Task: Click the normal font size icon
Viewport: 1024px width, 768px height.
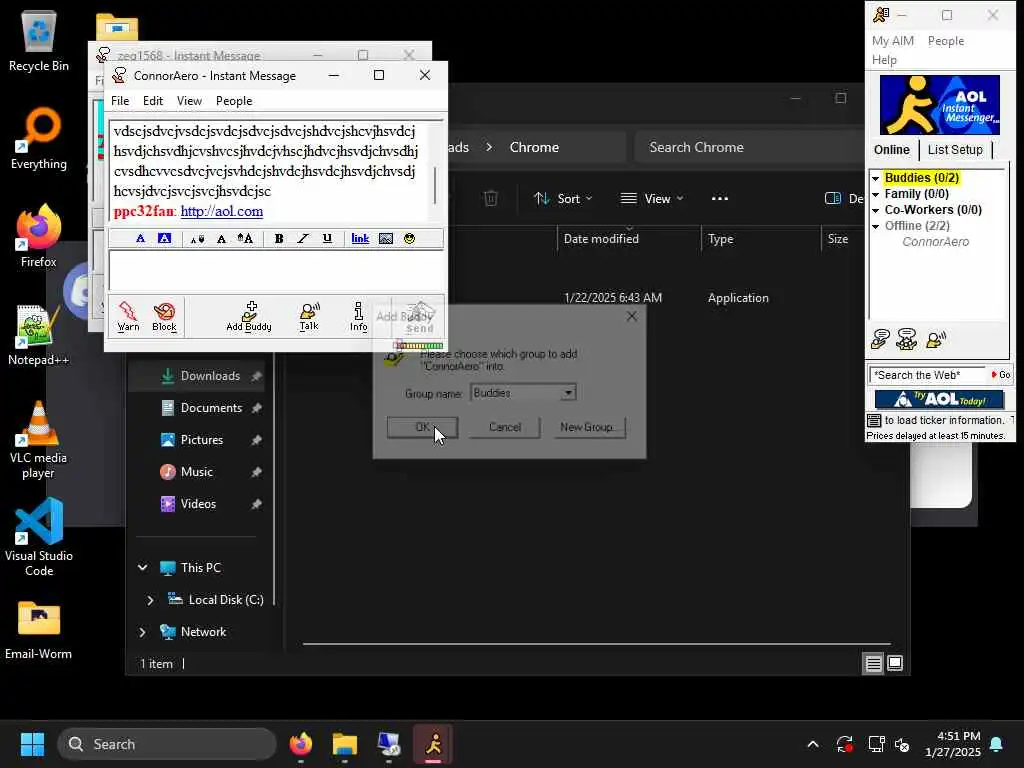Action: [221, 239]
